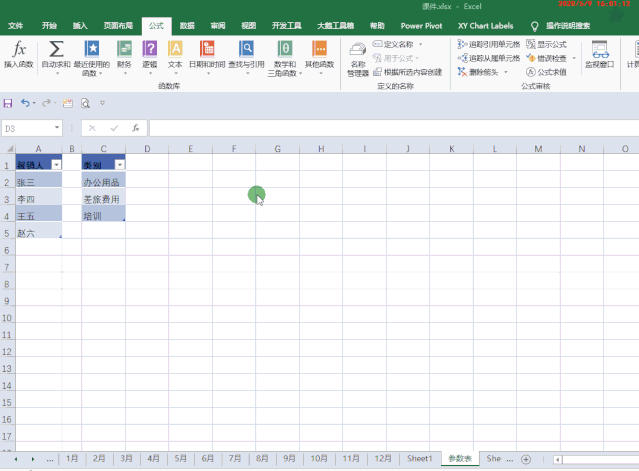Open the XY Chart Labels tab
The width and height of the screenshot is (639, 471).
pyautogui.click(x=485, y=26)
